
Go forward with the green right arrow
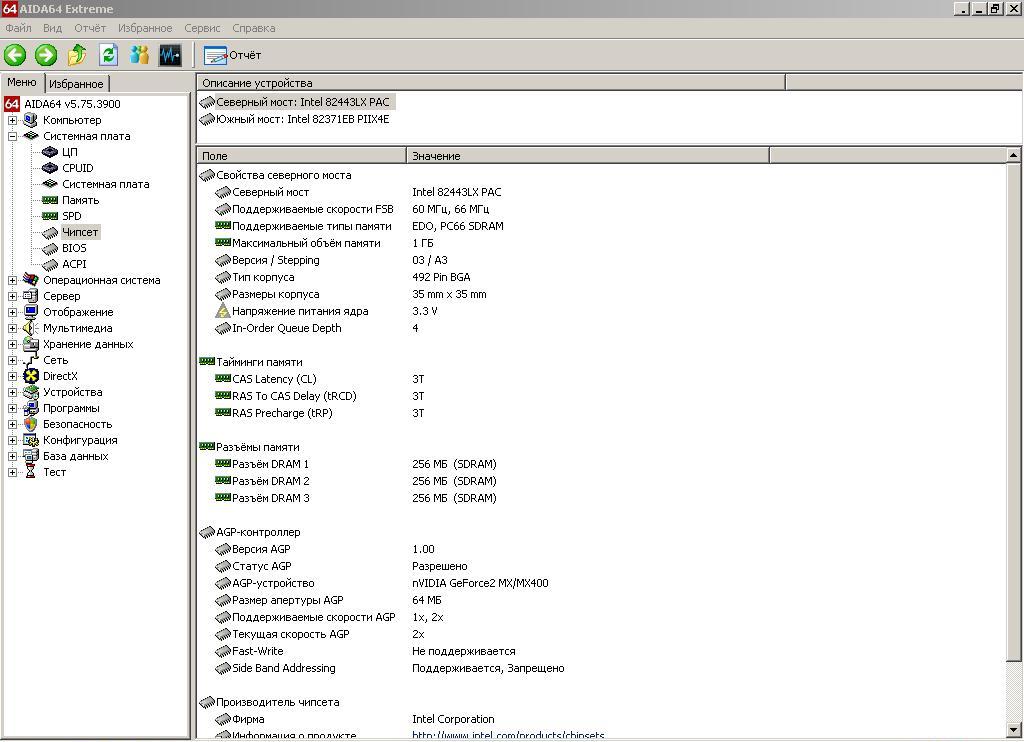click(46, 55)
